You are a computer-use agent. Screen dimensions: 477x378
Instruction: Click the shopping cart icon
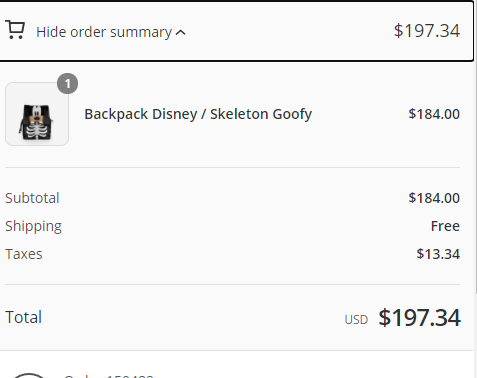pyautogui.click(x=15, y=30)
